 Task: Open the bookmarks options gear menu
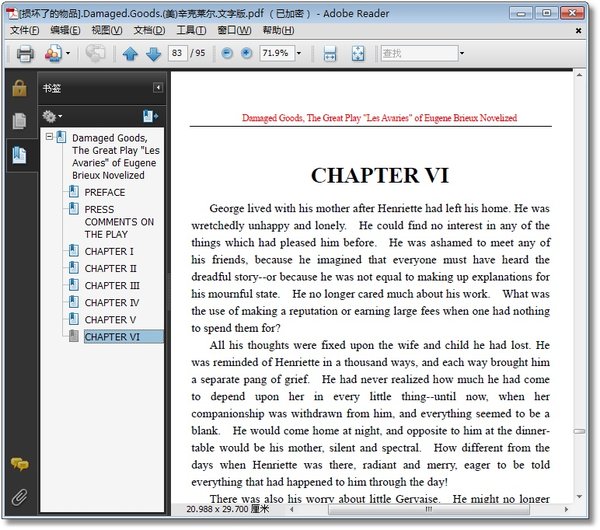[x=52, y=116]
